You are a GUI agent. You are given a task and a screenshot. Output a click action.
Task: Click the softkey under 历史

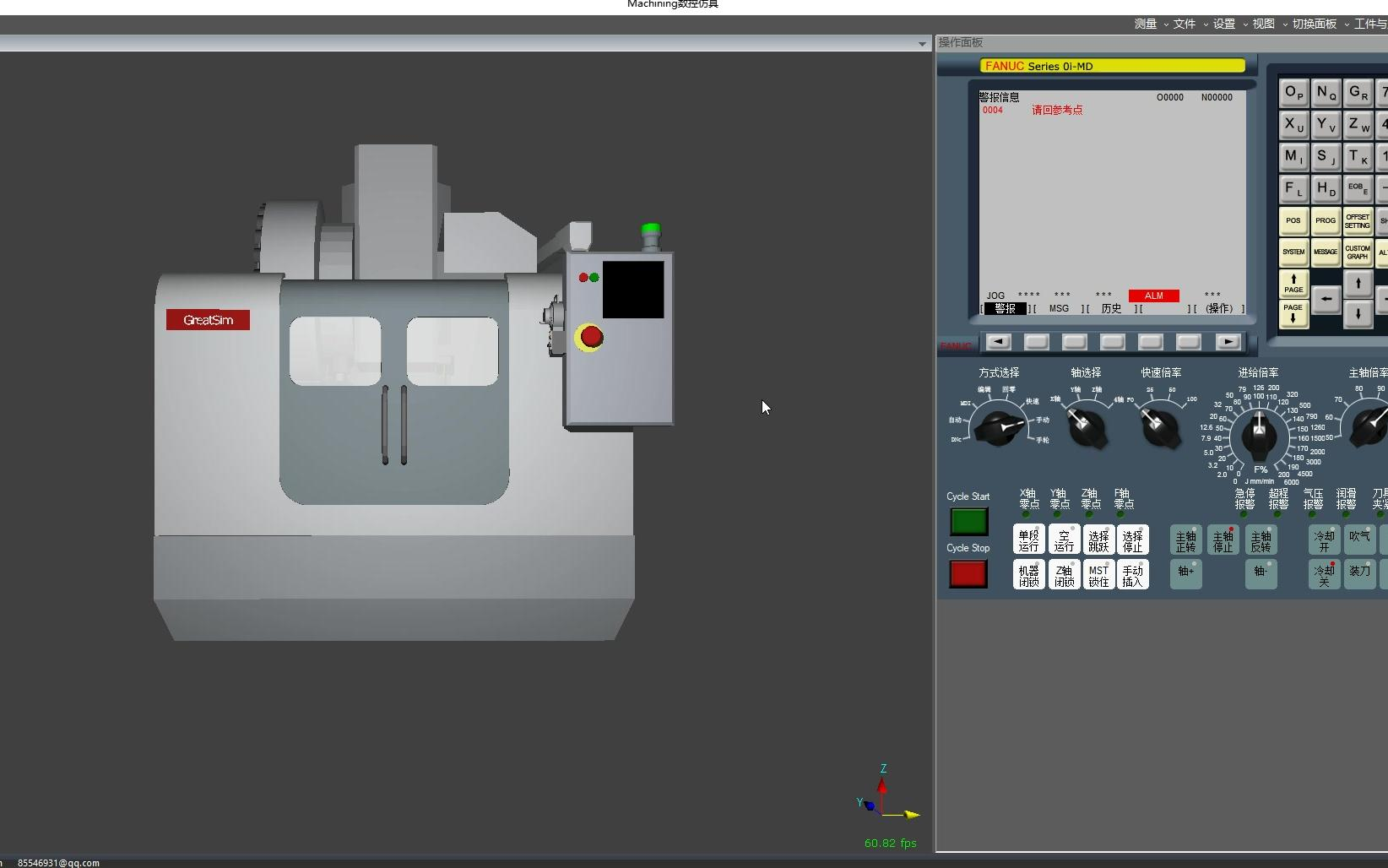pyautogui.click(x=1113, y=342)
